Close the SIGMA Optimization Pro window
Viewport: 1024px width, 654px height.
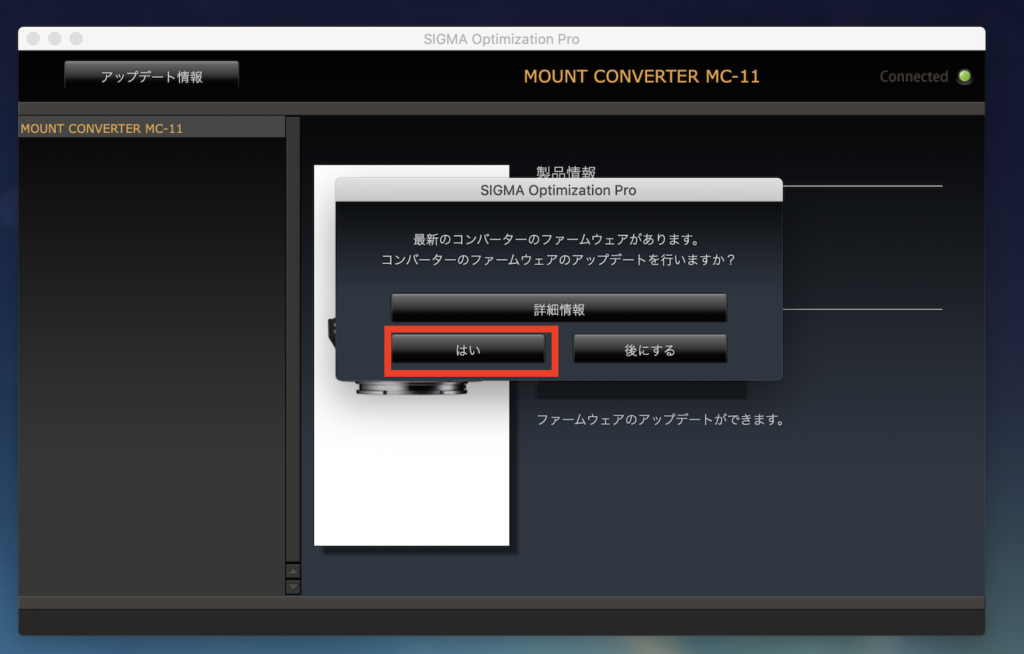click(x=33, y=39)
